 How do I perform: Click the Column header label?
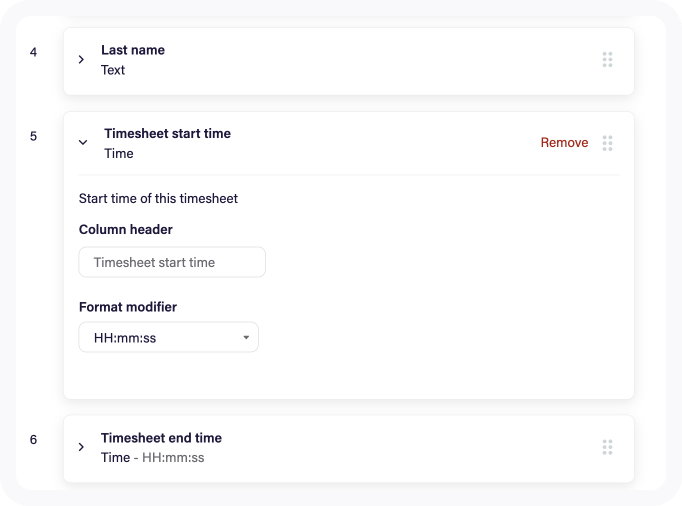point(126,229)
